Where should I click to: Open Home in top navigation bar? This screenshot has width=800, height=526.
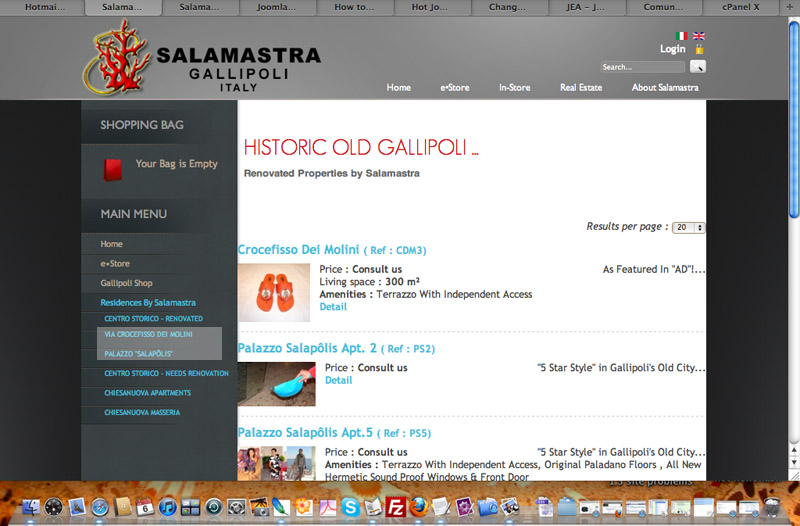tap(398, 87)
